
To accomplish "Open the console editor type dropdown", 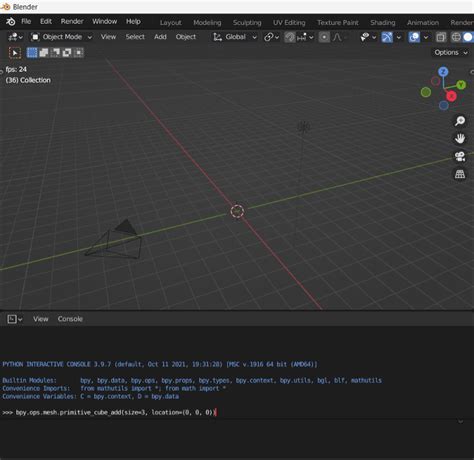I will [15, 319].
